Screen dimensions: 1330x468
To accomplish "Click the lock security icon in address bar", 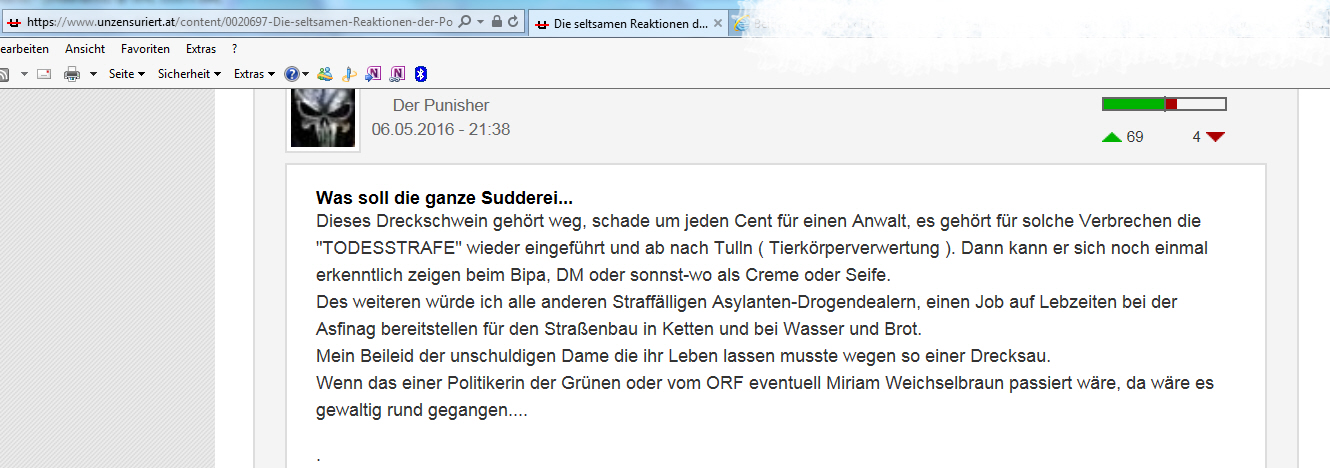I will 497,22.
